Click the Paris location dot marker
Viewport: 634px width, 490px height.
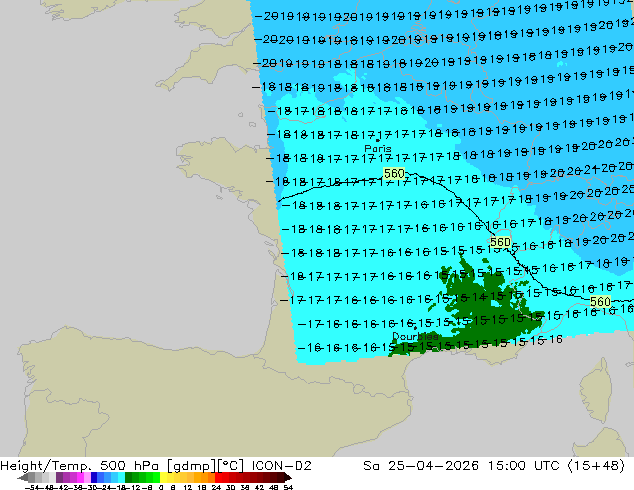[x=377, y=140]
